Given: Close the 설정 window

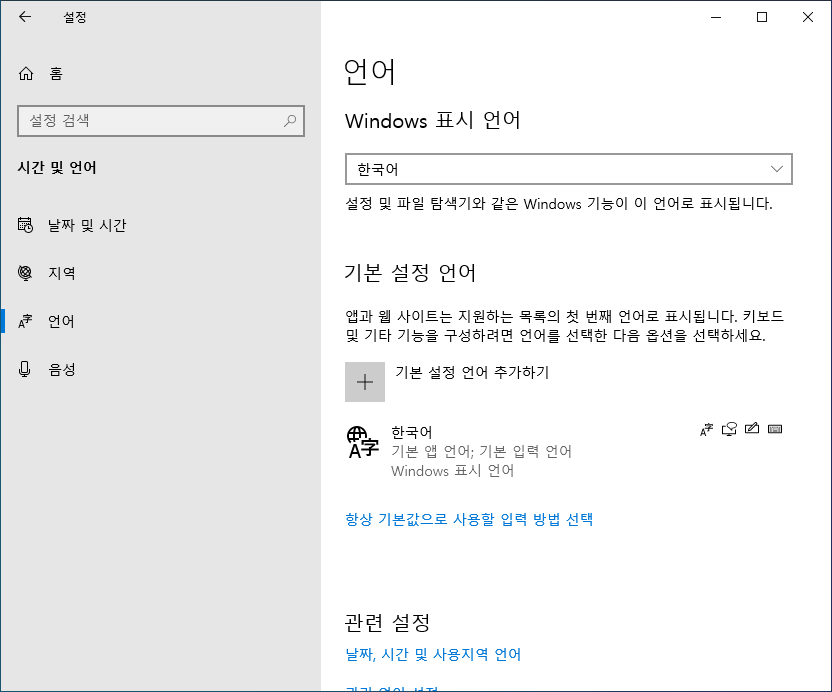Looking at the screenshot, I should [808, 17].
